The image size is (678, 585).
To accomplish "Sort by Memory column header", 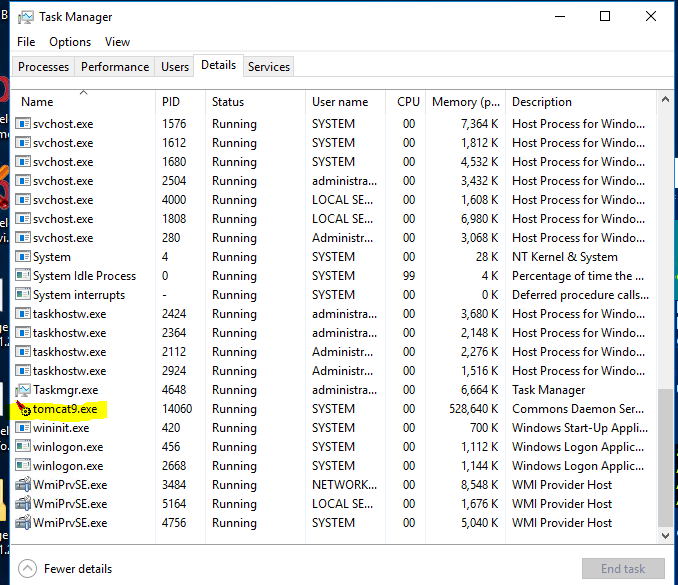I will (466, 102).
